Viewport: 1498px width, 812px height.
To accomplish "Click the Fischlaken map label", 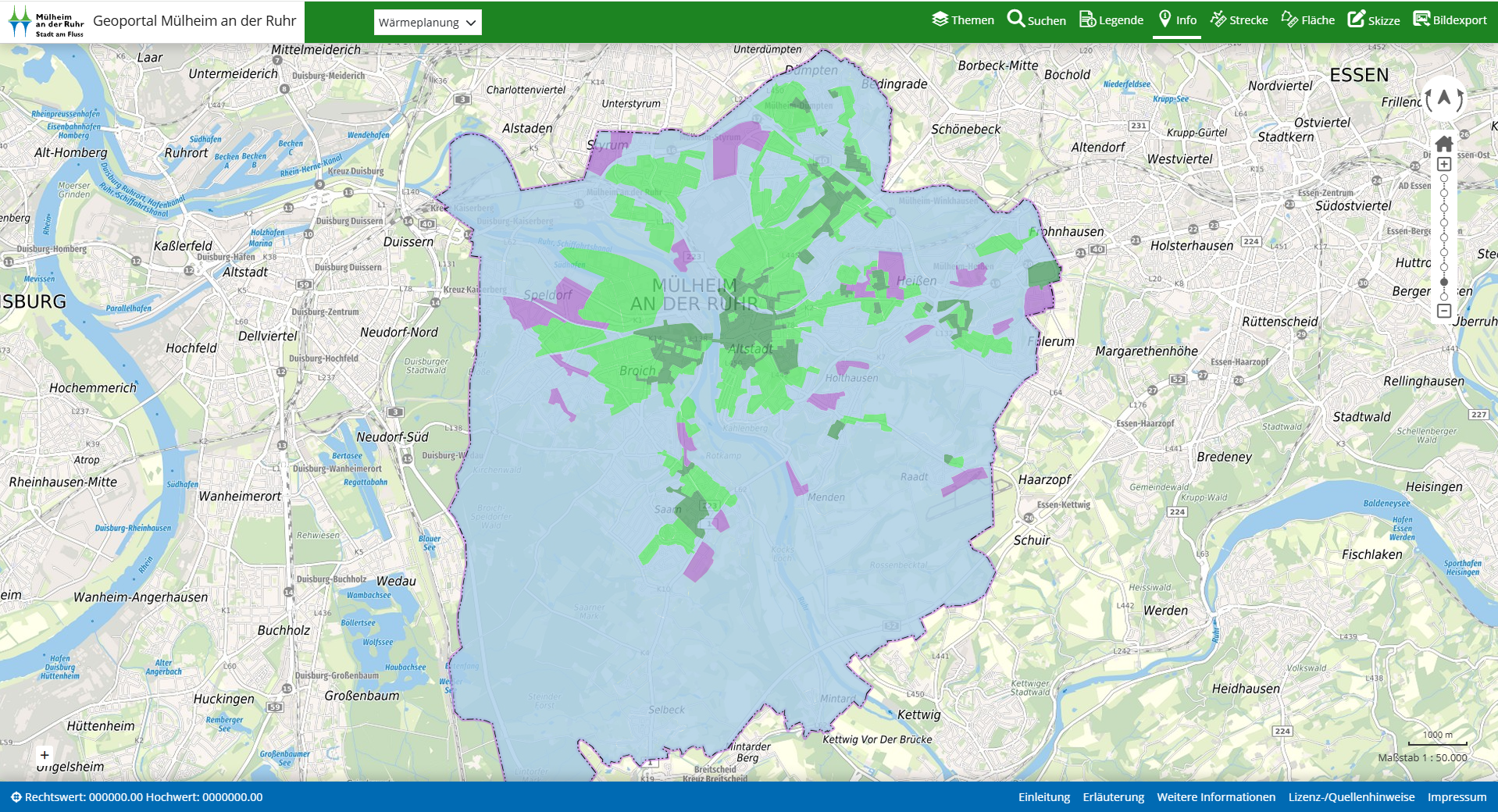I will (1371, 554).
